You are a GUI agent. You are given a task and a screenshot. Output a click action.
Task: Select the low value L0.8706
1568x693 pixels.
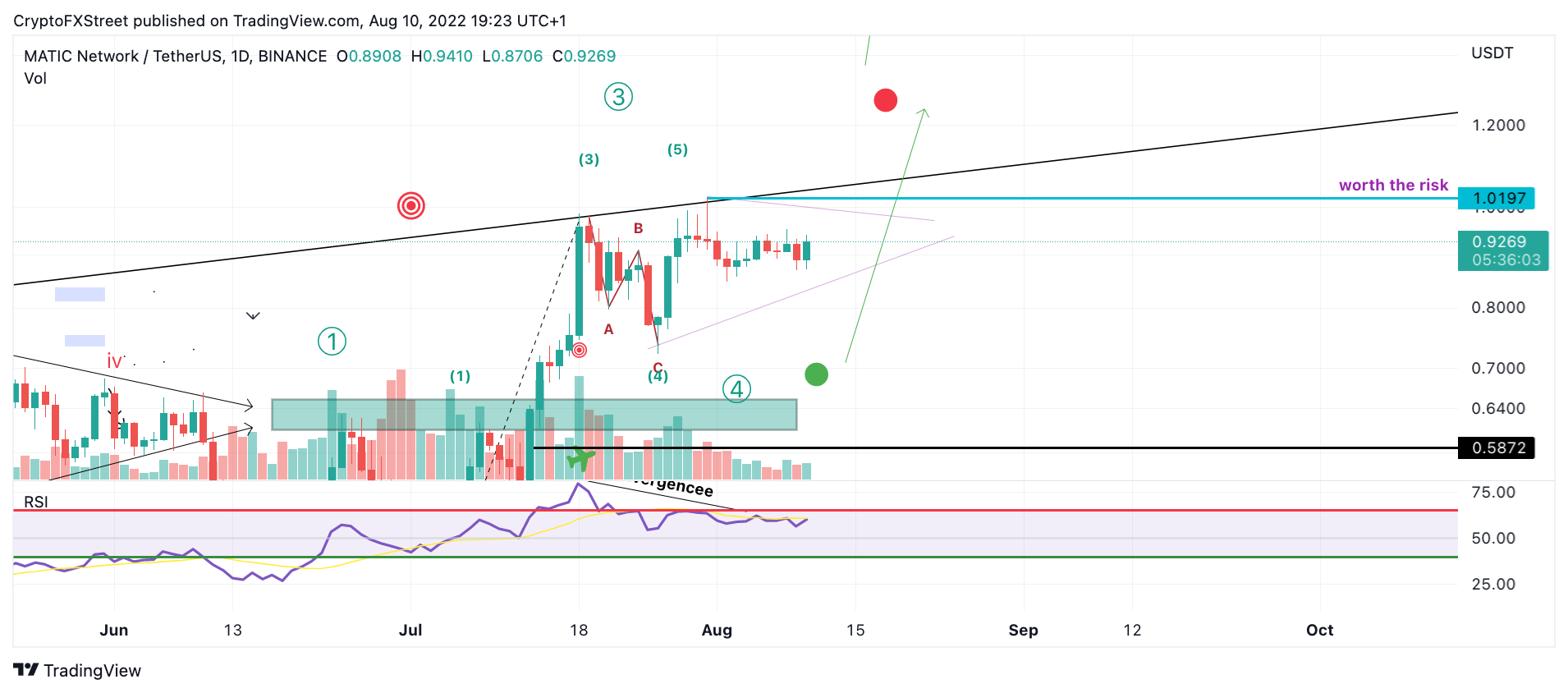point(512,56)
